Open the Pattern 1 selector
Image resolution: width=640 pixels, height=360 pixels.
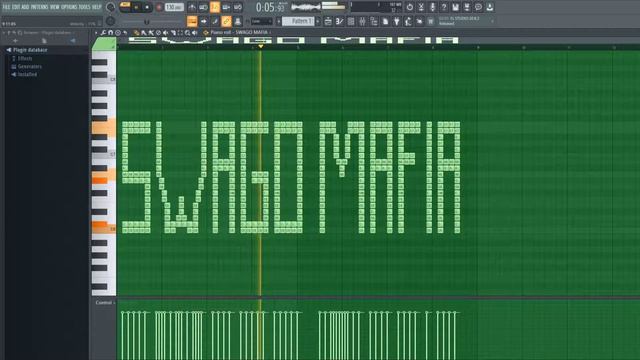(298, 21)
